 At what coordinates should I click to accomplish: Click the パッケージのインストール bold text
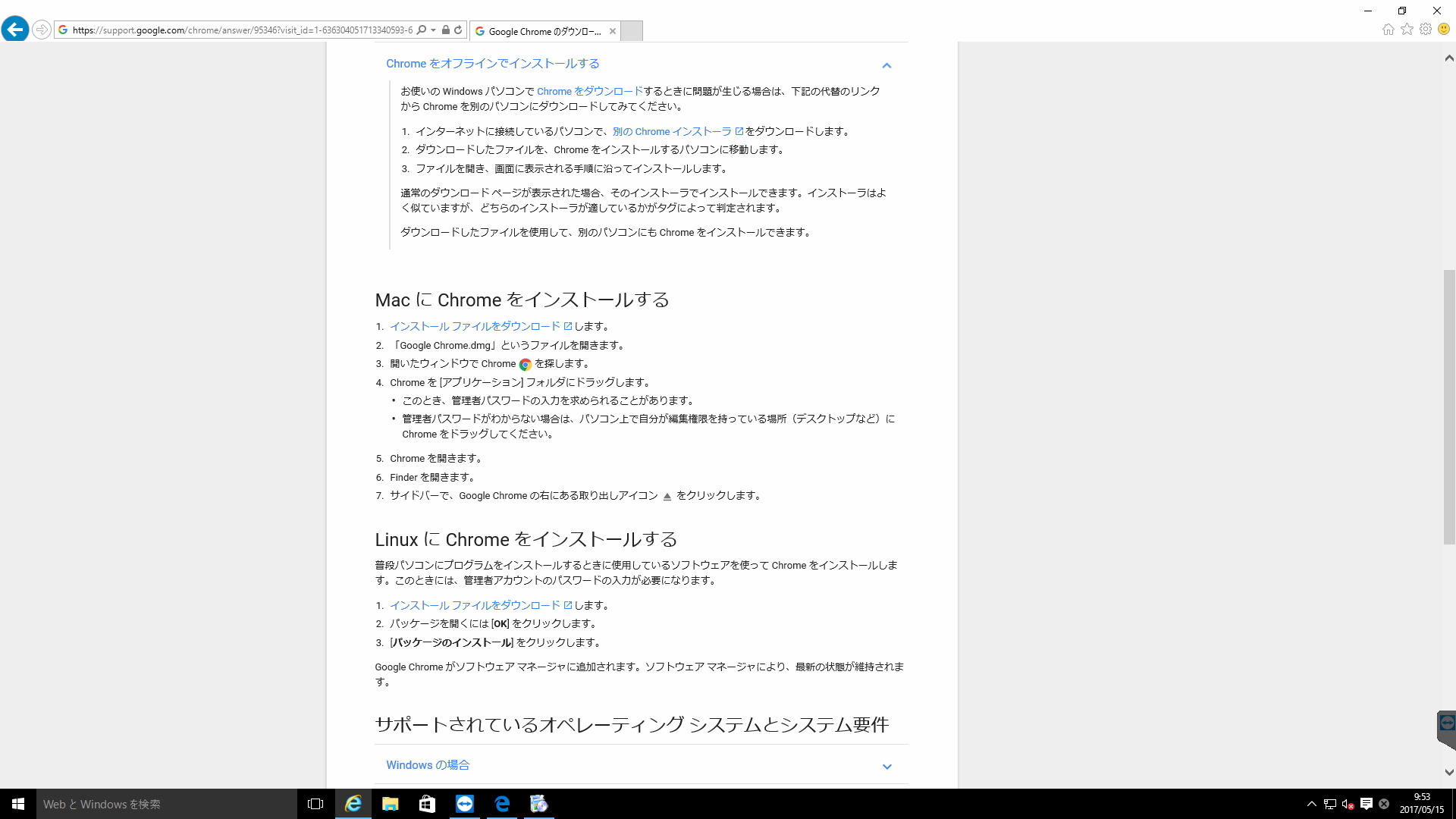pos(452,642)
